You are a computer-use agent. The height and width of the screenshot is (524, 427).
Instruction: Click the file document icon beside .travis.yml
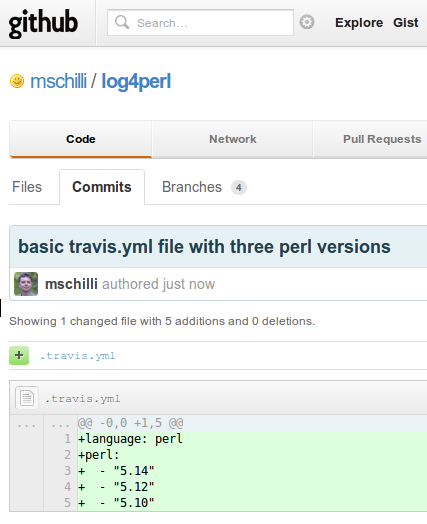pyautogui.click(x=27, y=398)
